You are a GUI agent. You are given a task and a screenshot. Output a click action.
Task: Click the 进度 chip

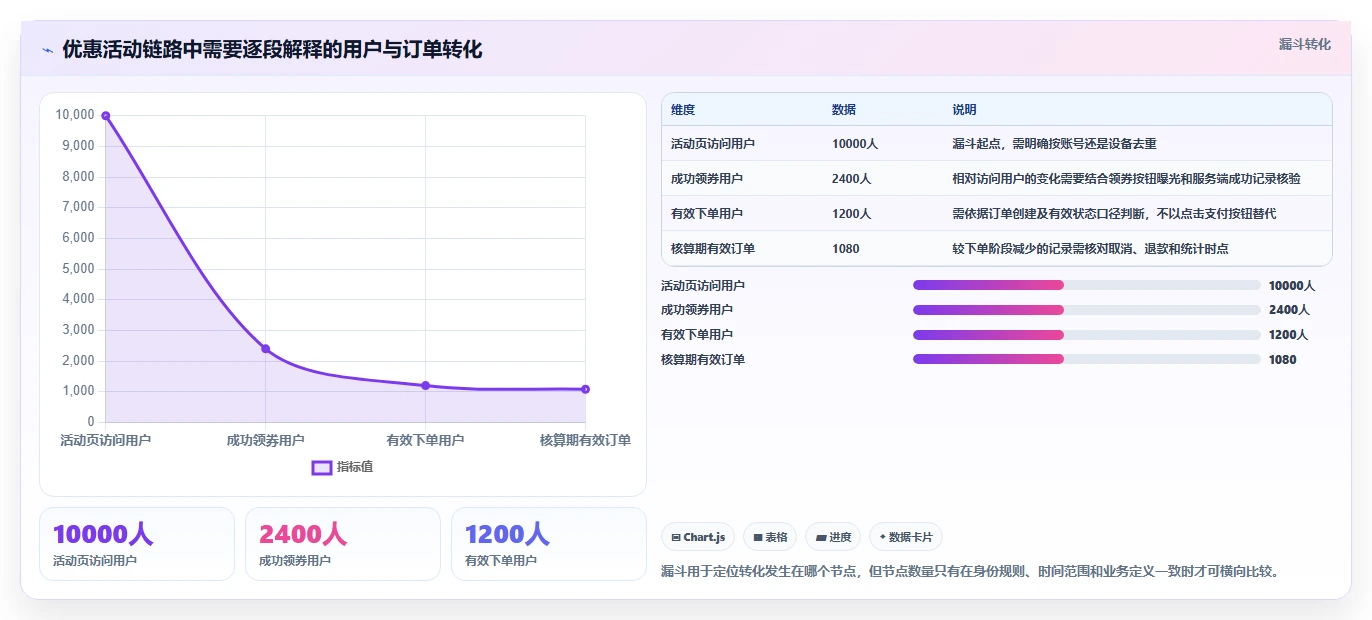point(833,537)
